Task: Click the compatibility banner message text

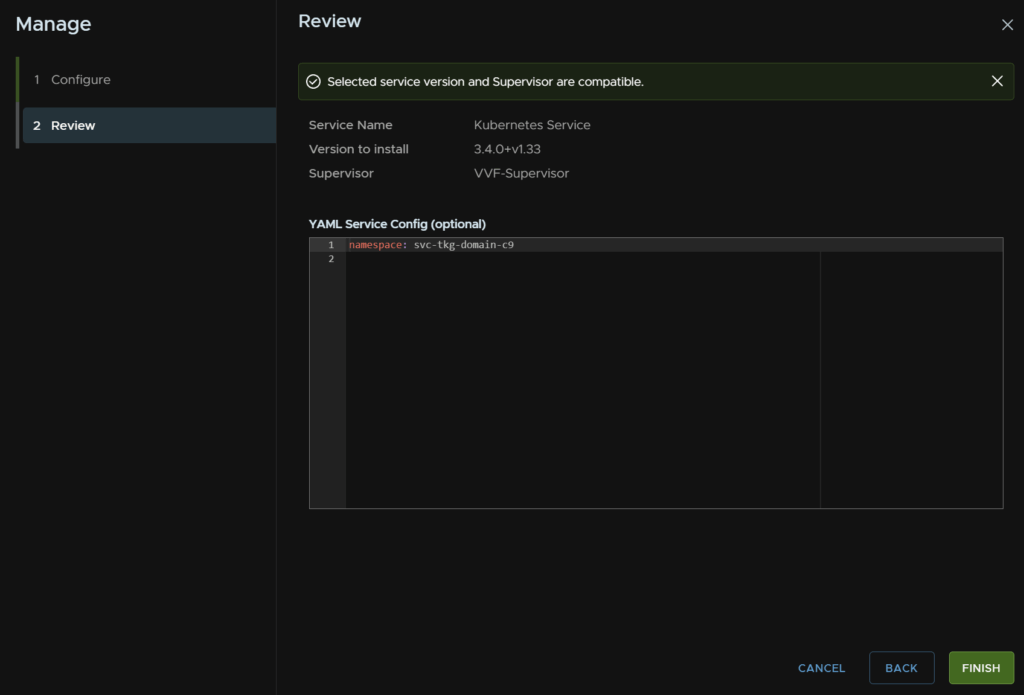Action: 485,82
